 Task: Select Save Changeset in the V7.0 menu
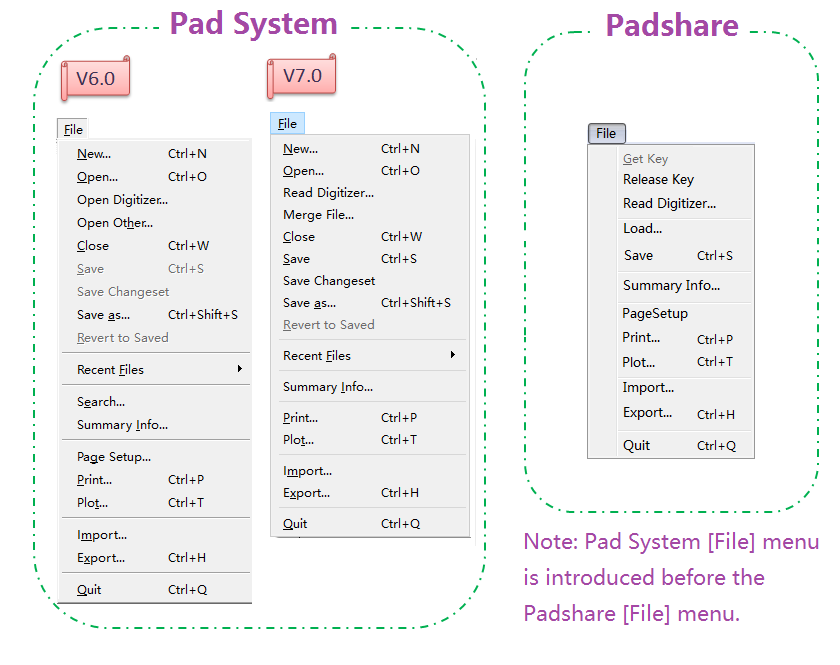point(329,281)
